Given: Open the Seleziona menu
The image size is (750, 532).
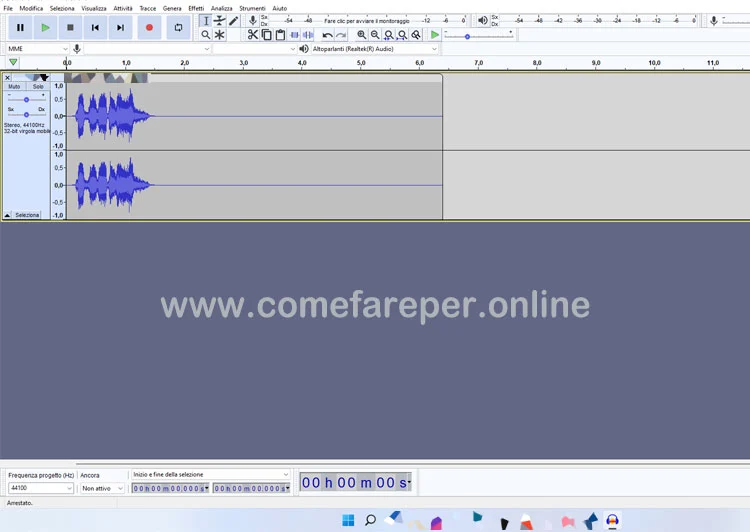Looking at the screenshot, I should pyautogui.click(x=62, y=8).
